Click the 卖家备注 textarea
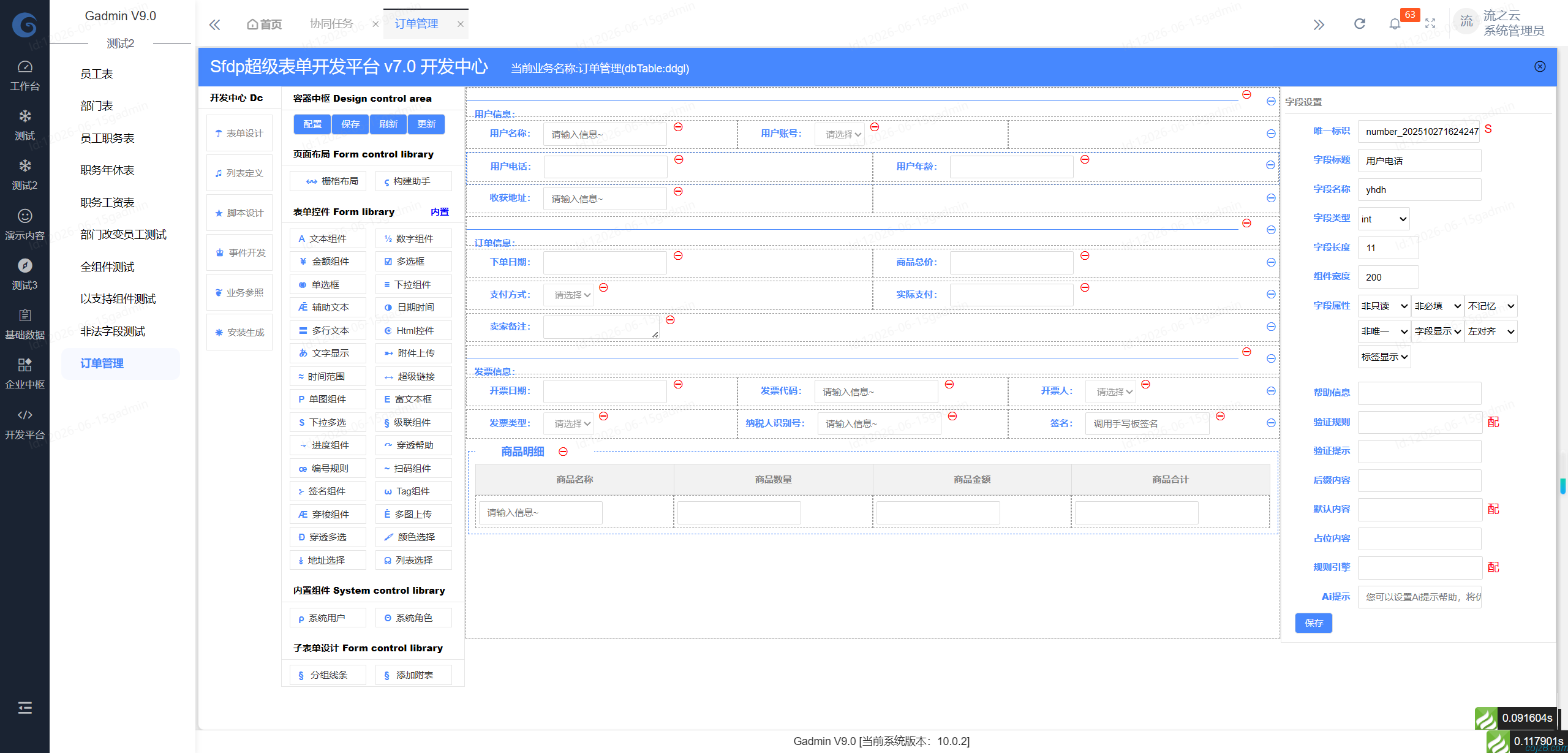Image resolution: width=1568 pixels, height=753 pixels. [x=601, y=327]
